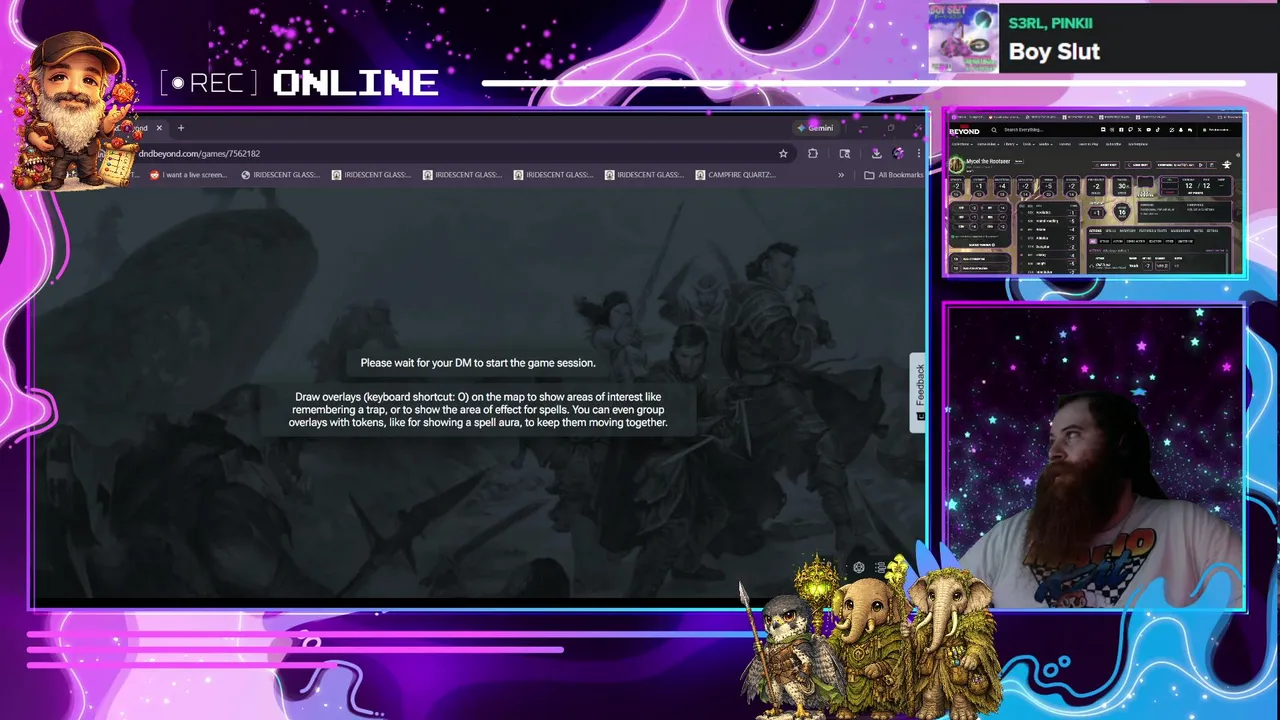Expand the hidden bookmarks chevron
This screenshot has height=720, width=1280.
click(841, 175)
